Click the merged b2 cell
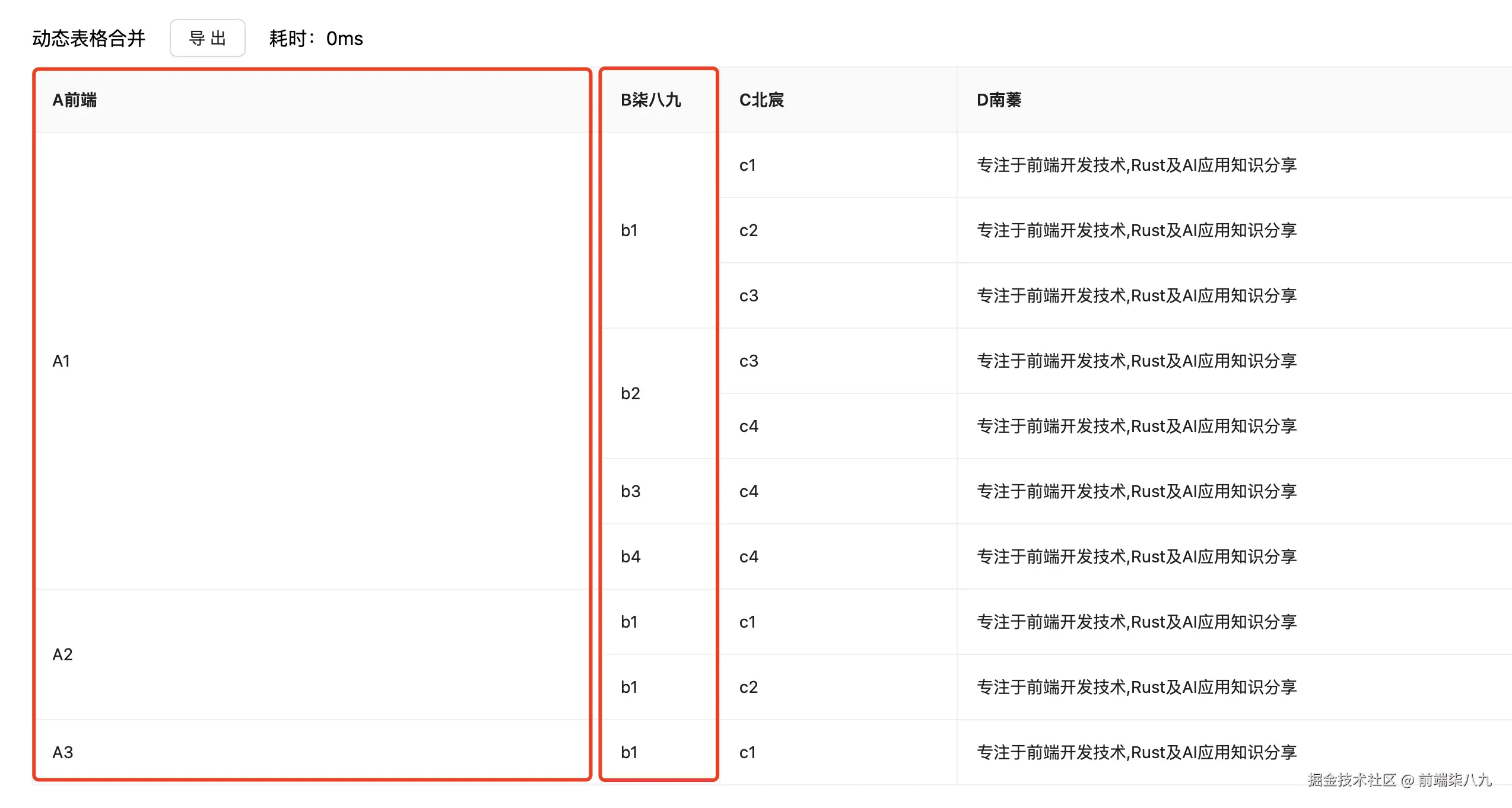Screen dimensions: 1512x808 click(x=630, y=393)
